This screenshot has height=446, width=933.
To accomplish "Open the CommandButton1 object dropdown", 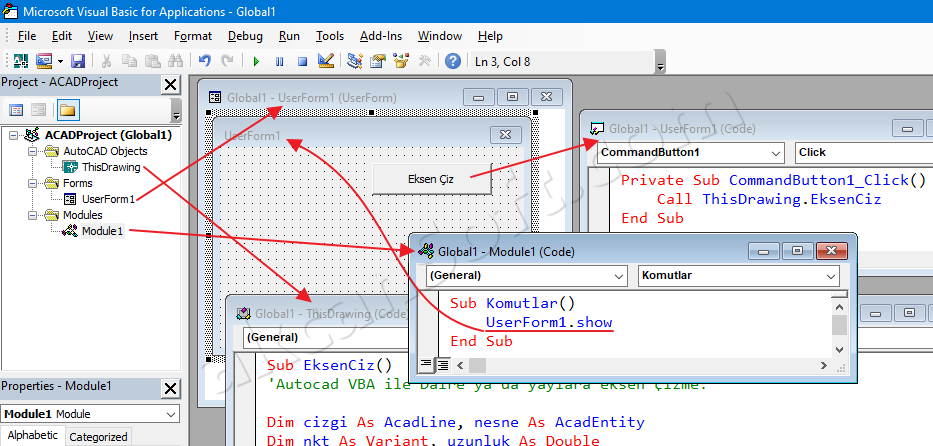I will pyautogui.click(x=777, y=153).
